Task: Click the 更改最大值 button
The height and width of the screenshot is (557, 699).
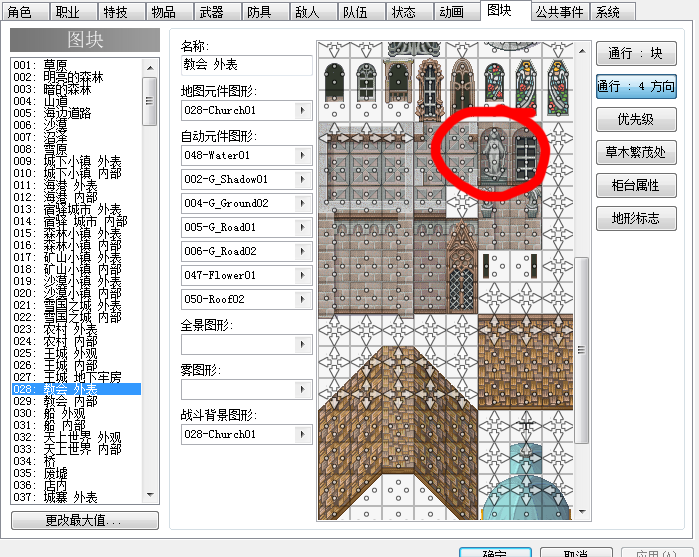Action: [x=85, y=520]
